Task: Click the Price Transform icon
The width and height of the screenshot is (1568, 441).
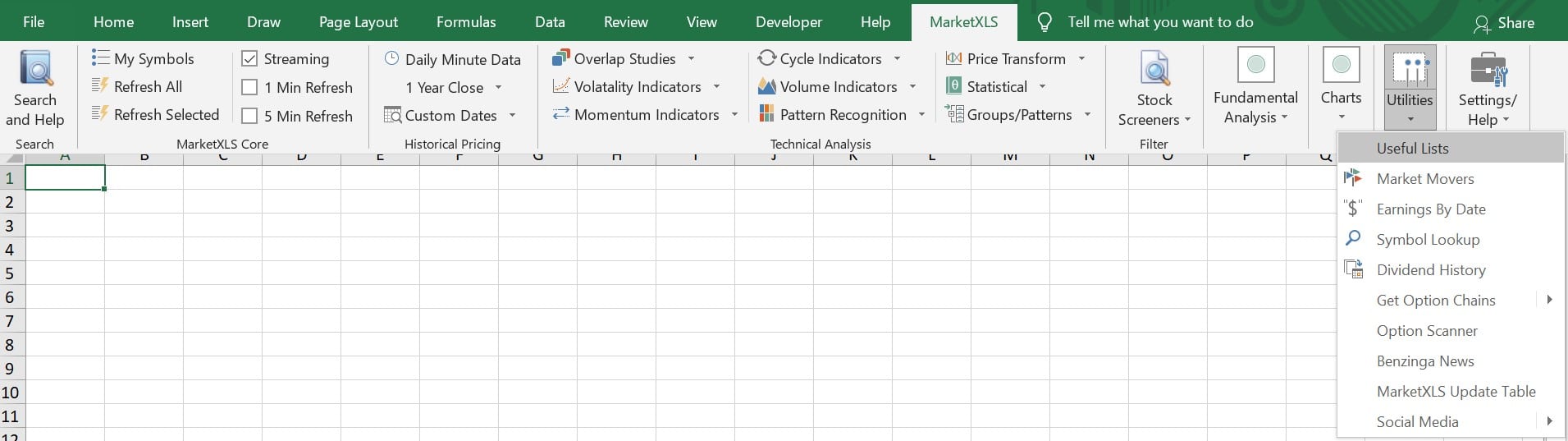Action: point(954,57)
